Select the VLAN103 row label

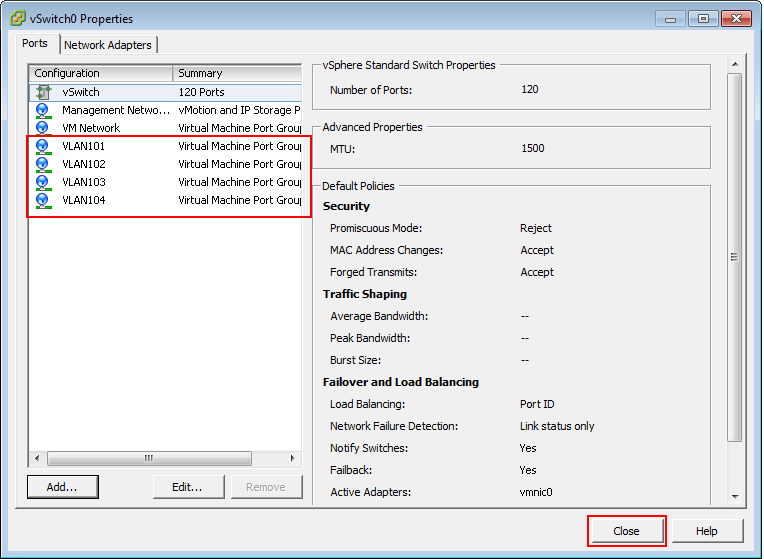84,182
